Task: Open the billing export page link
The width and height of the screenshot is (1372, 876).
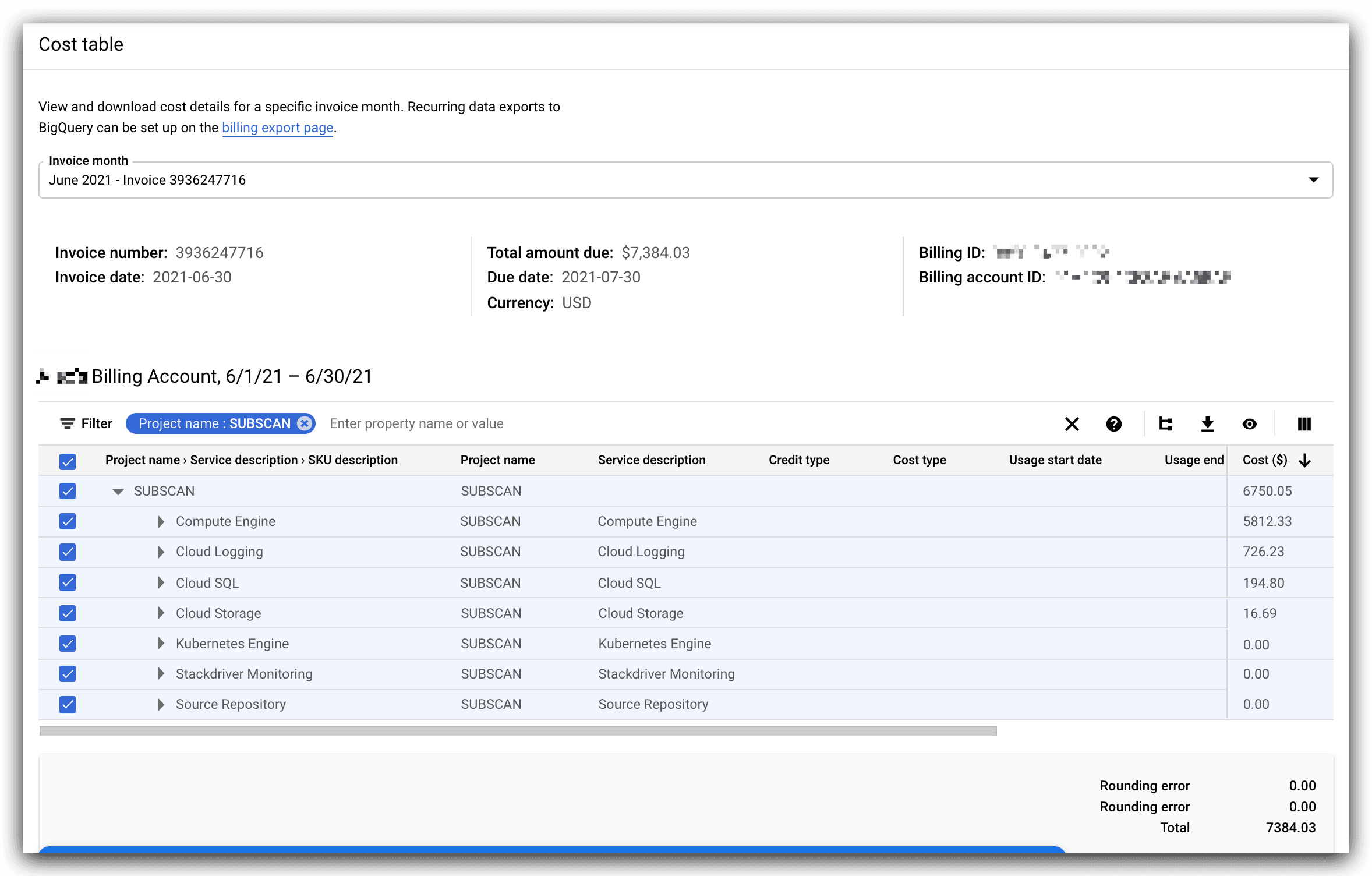Action: click(x=277, y=128)
